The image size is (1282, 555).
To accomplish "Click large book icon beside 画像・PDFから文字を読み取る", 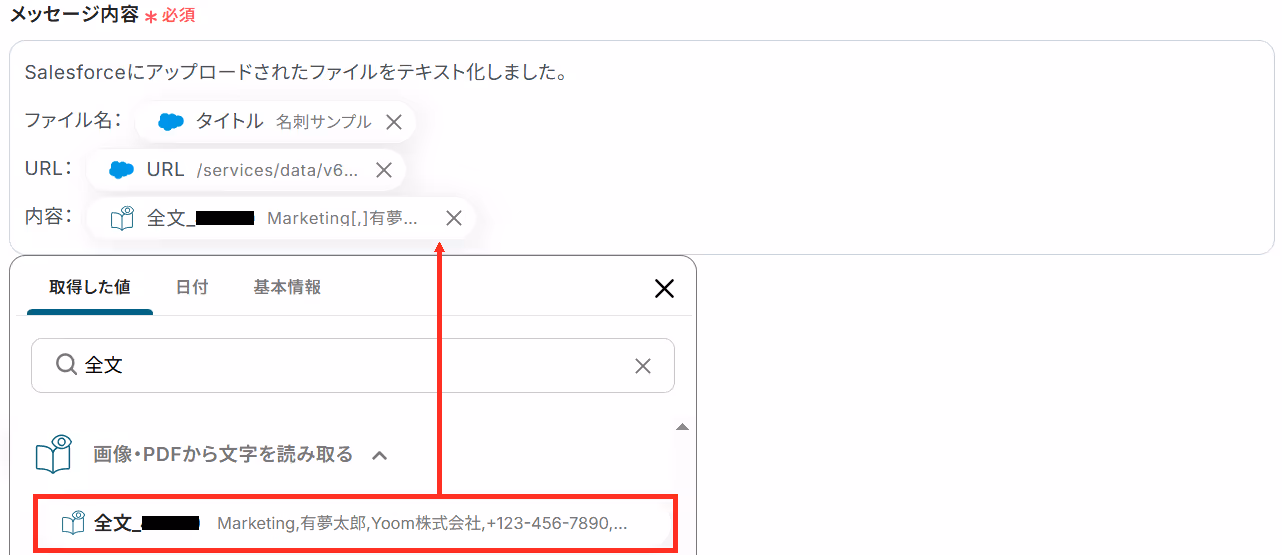I will coord(54,454).
